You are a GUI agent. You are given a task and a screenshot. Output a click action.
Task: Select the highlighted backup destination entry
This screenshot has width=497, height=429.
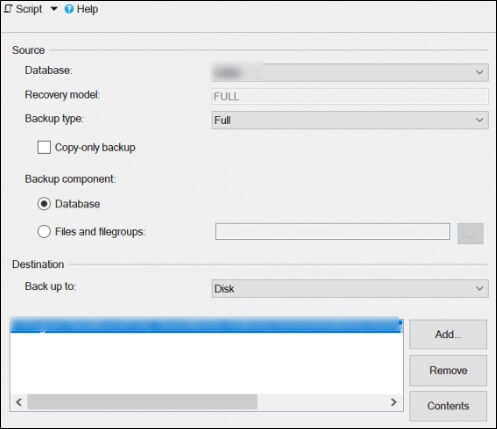[207, 325]
